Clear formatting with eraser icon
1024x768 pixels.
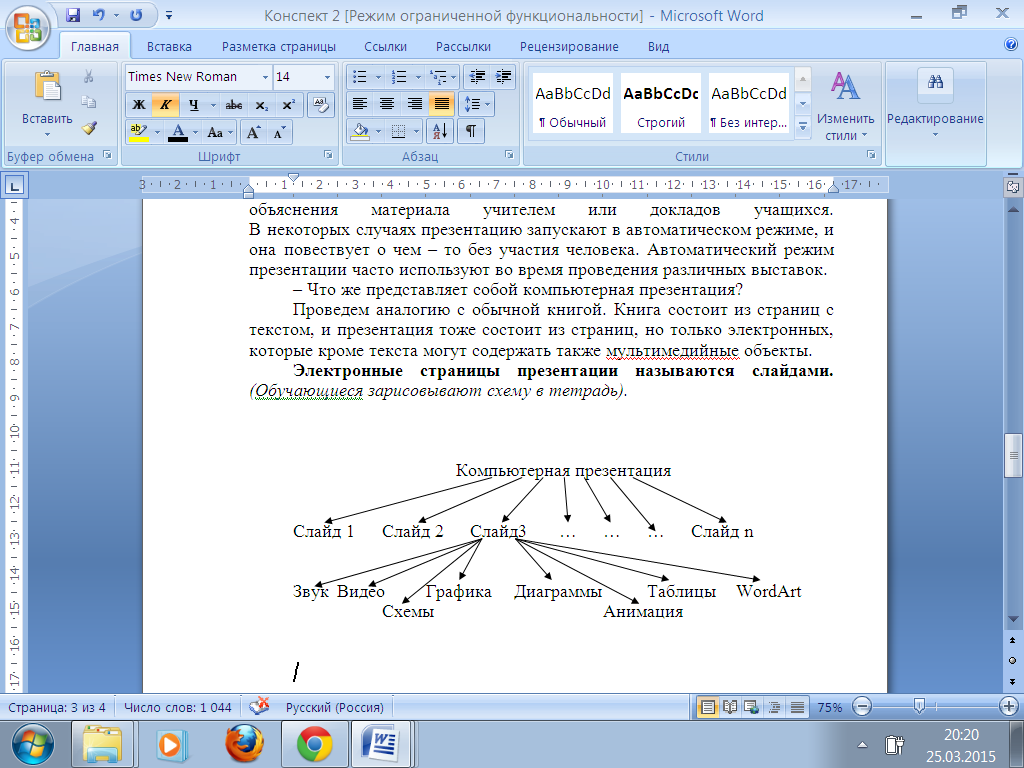pyautogui.click(x=321, y=105)
